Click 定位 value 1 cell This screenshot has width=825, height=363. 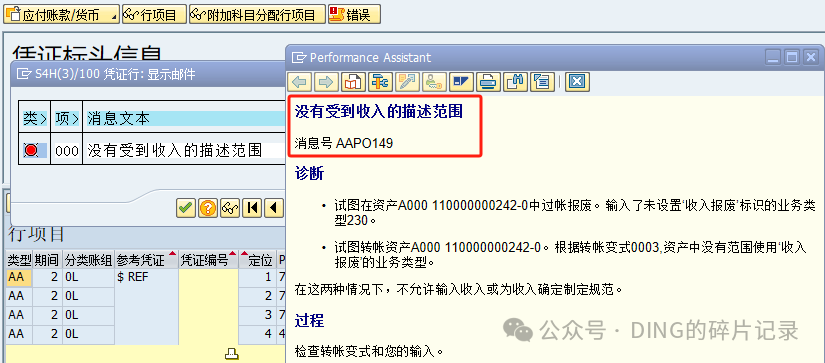(258, 277)
